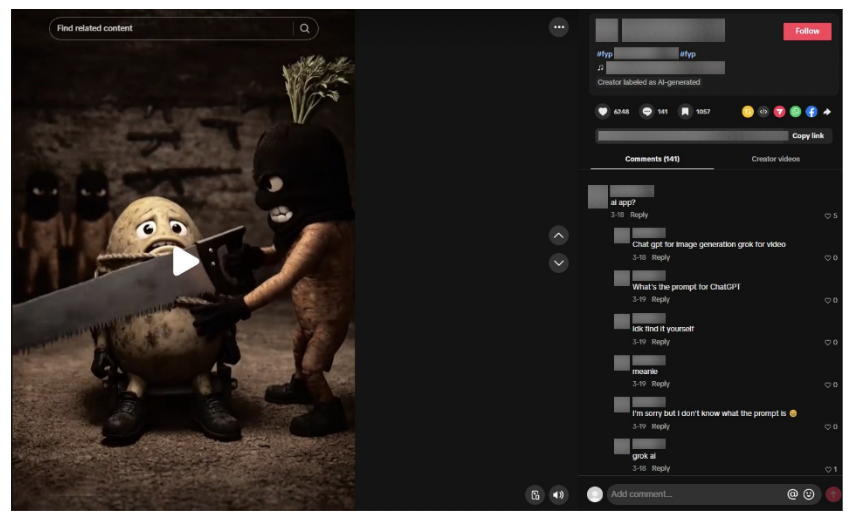Click your profile avatar beside comment box
This screenshot has width=856, height=522.
tap(595, 495)
